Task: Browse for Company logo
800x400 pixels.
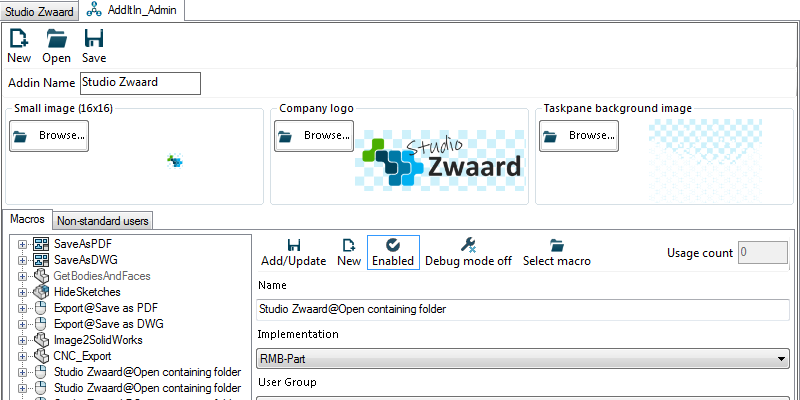Action: coord(314,136)
